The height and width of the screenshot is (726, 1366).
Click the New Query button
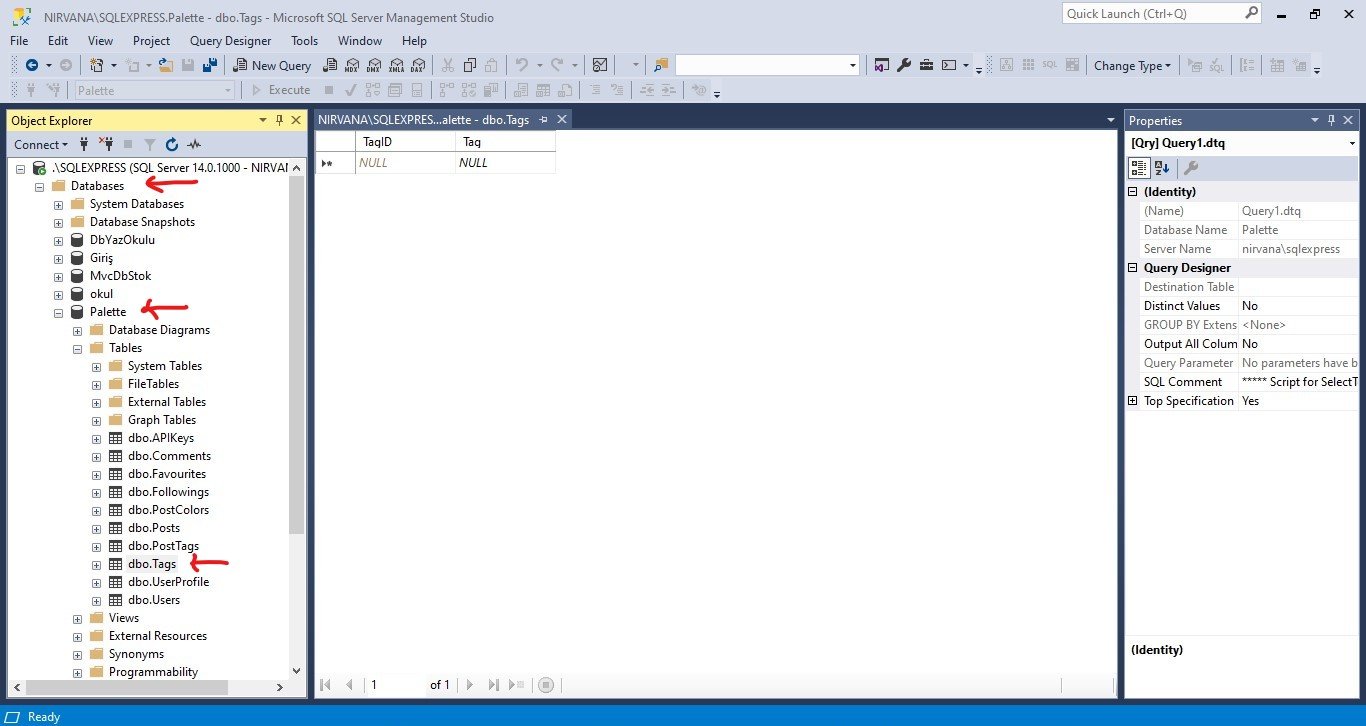(272, 65)
